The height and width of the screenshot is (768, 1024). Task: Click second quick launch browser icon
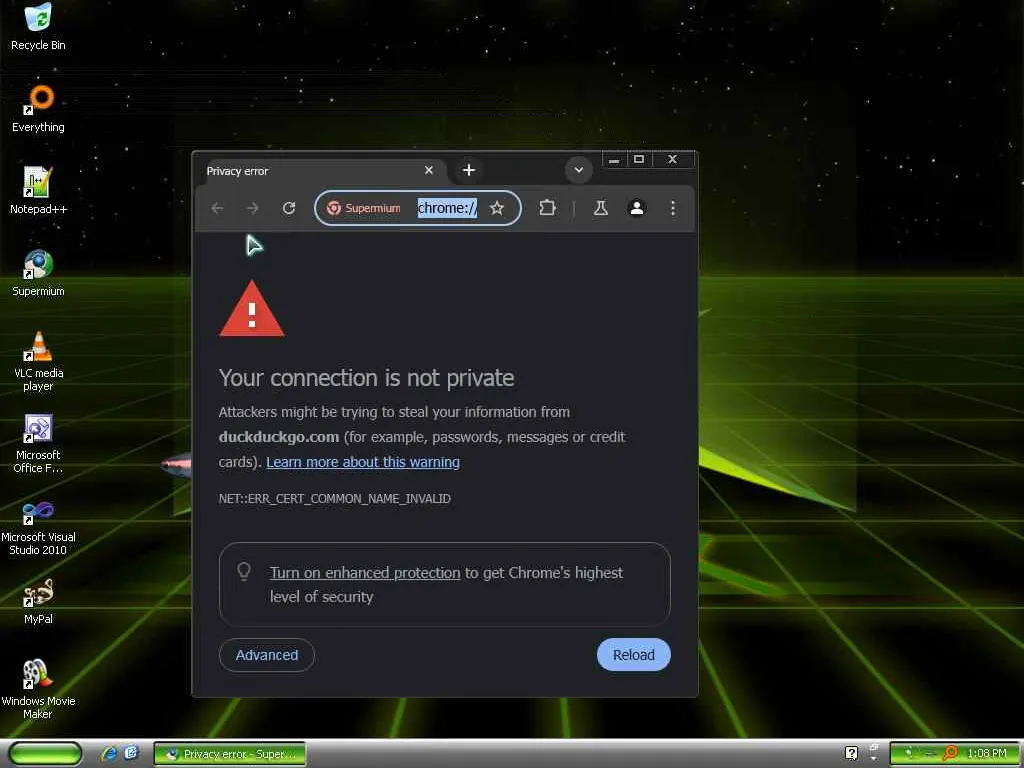pyautogui.click(x=131, y=753)
